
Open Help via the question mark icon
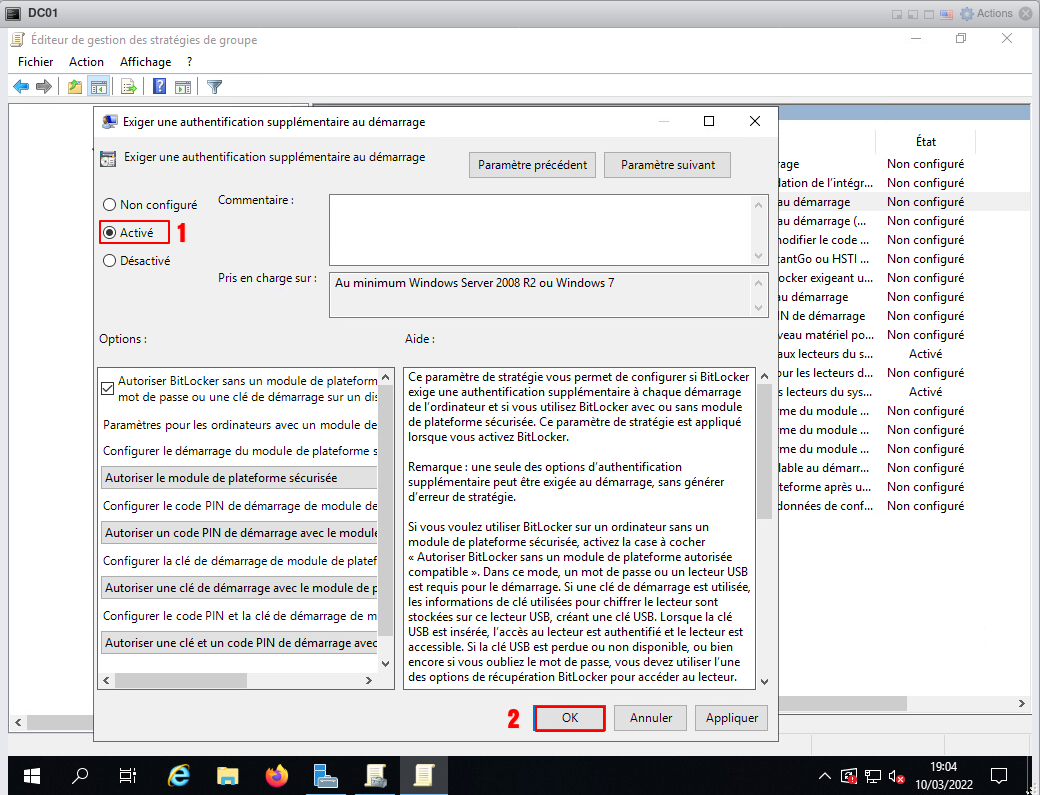[159, 87]
